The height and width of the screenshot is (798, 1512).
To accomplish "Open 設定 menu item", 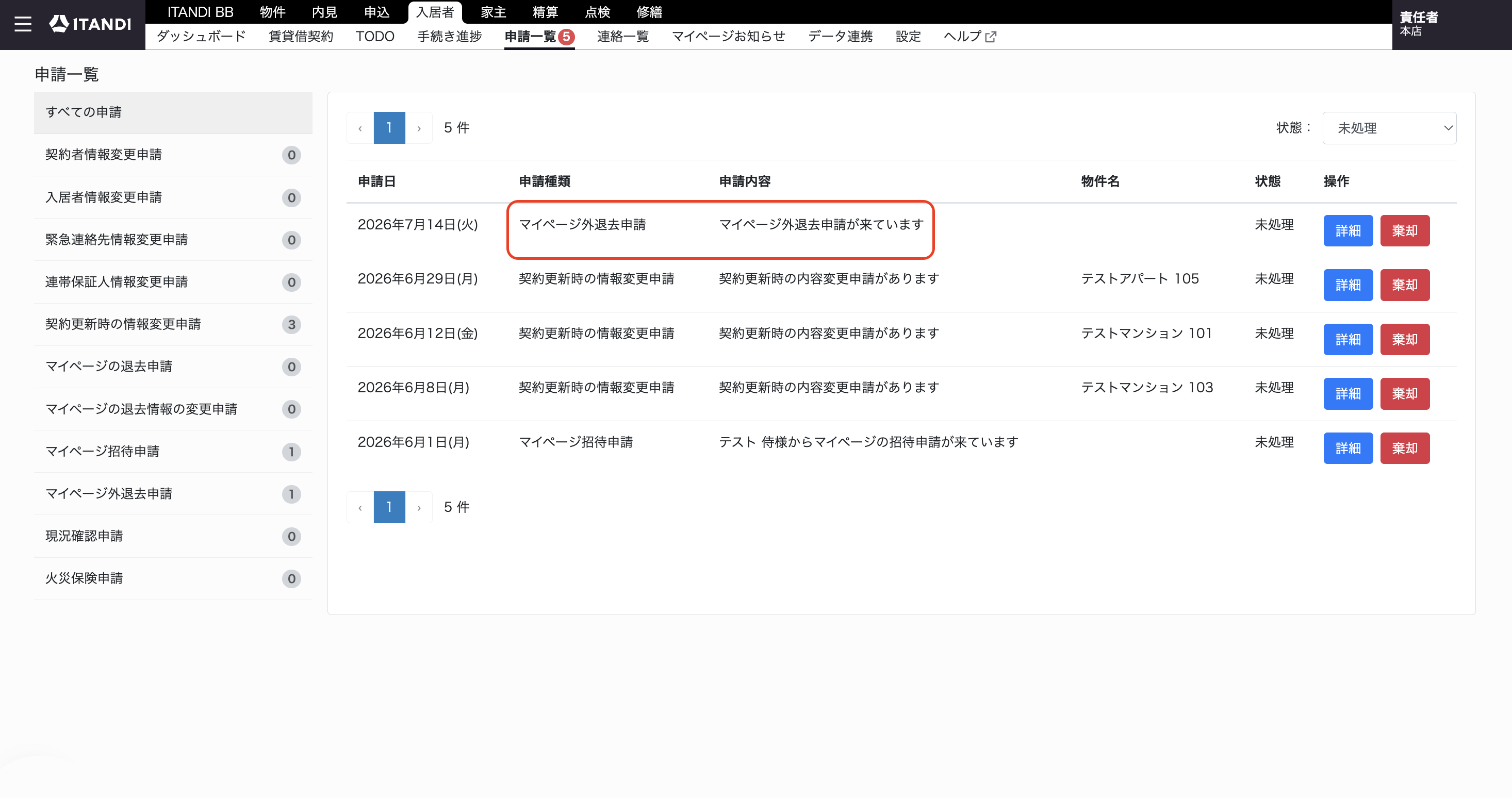I will (x=908, y=37).
